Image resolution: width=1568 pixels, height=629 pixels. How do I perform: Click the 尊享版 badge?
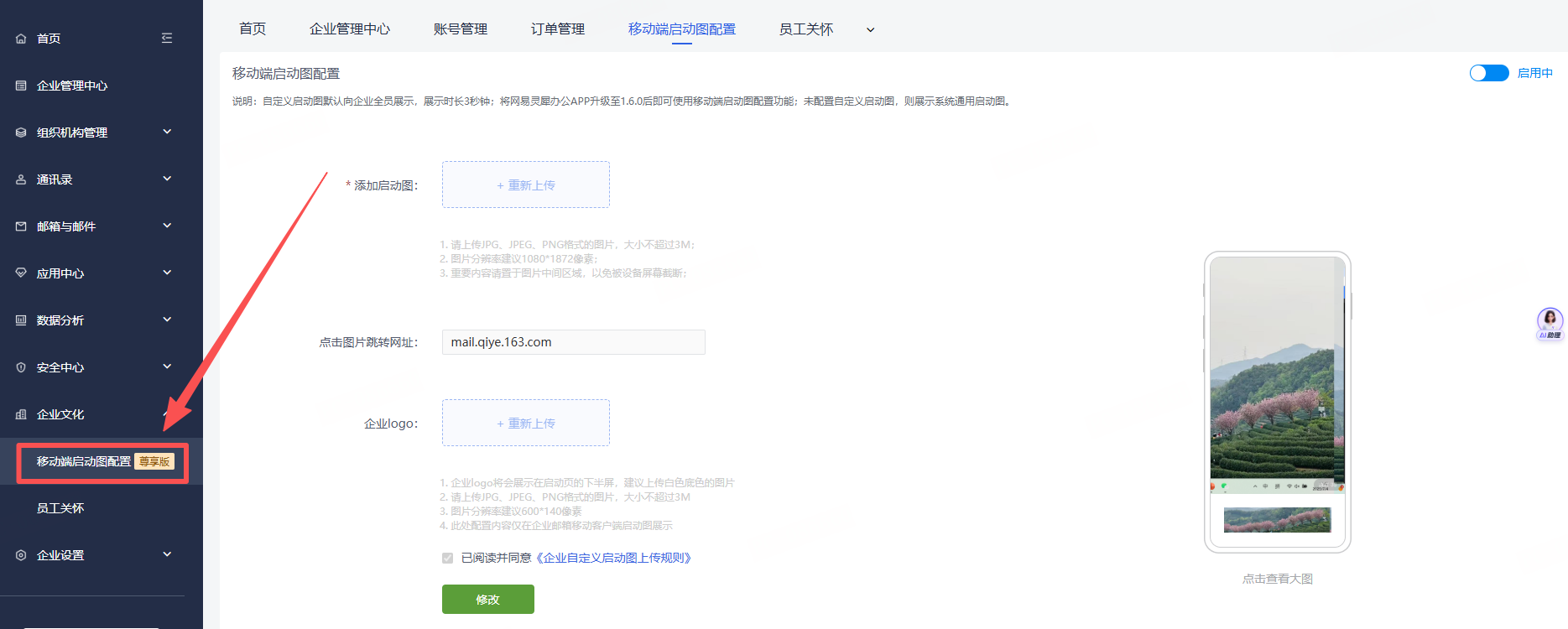tap(154, 461)
